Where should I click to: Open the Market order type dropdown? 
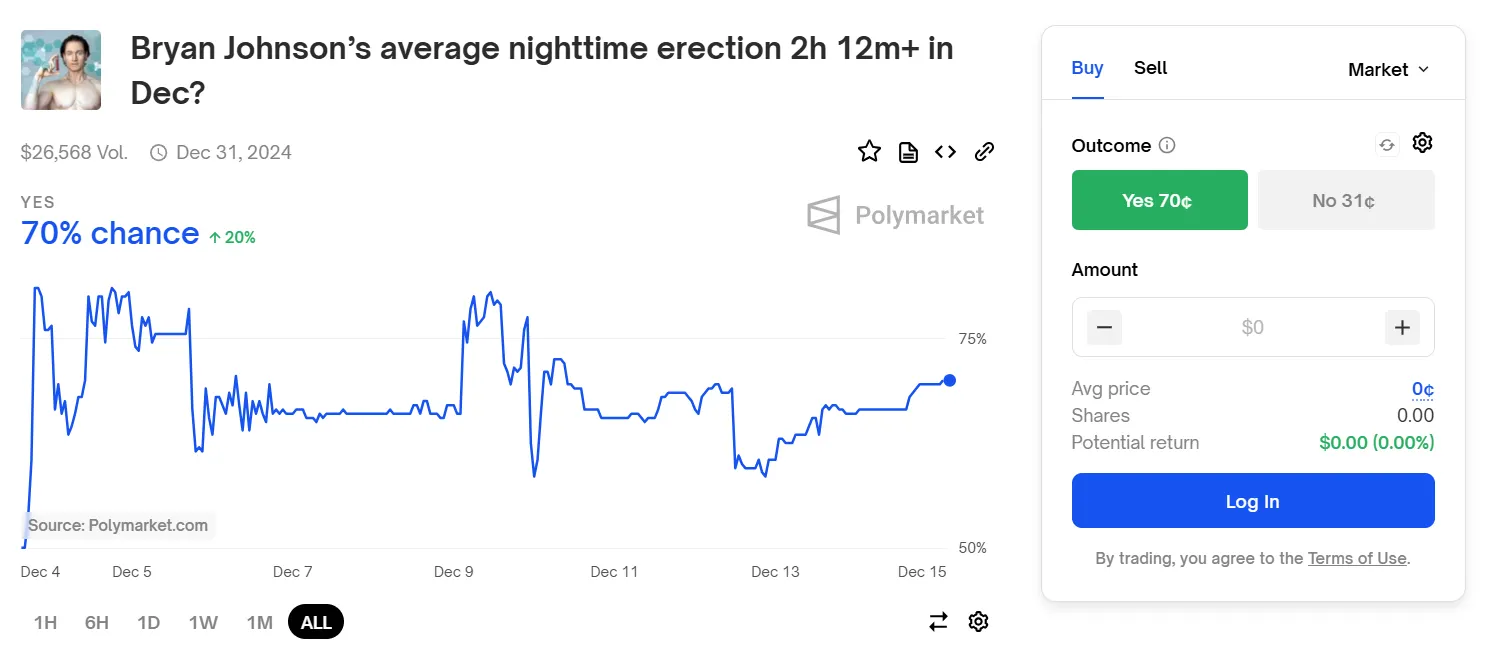click(1388, 69)
